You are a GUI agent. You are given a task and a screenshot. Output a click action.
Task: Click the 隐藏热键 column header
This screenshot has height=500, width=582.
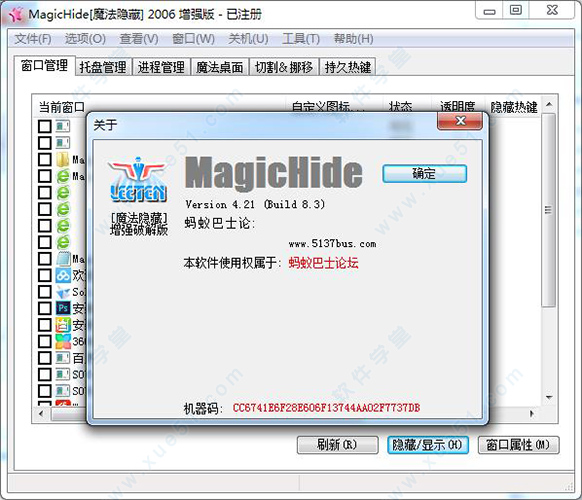coord(514,107)
